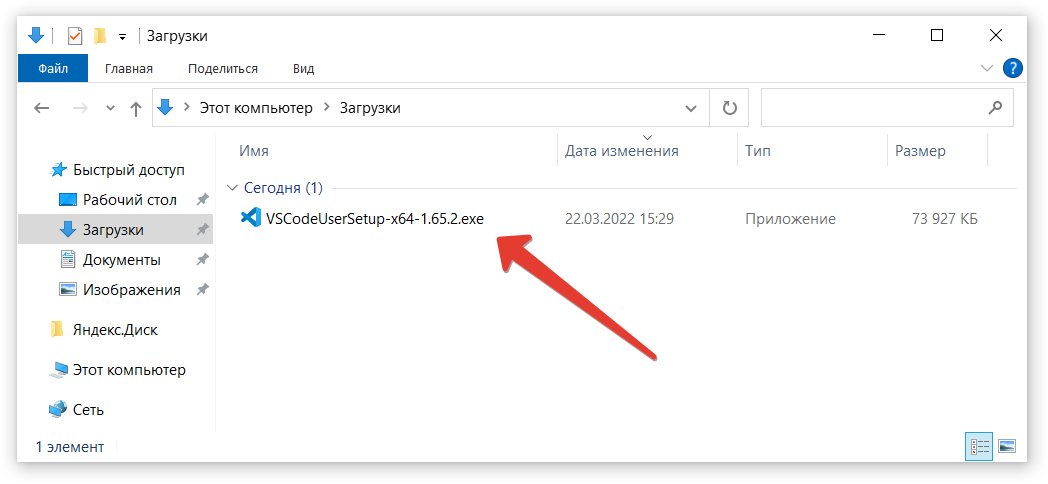Navigate back with the left arrow

(42, 108)
